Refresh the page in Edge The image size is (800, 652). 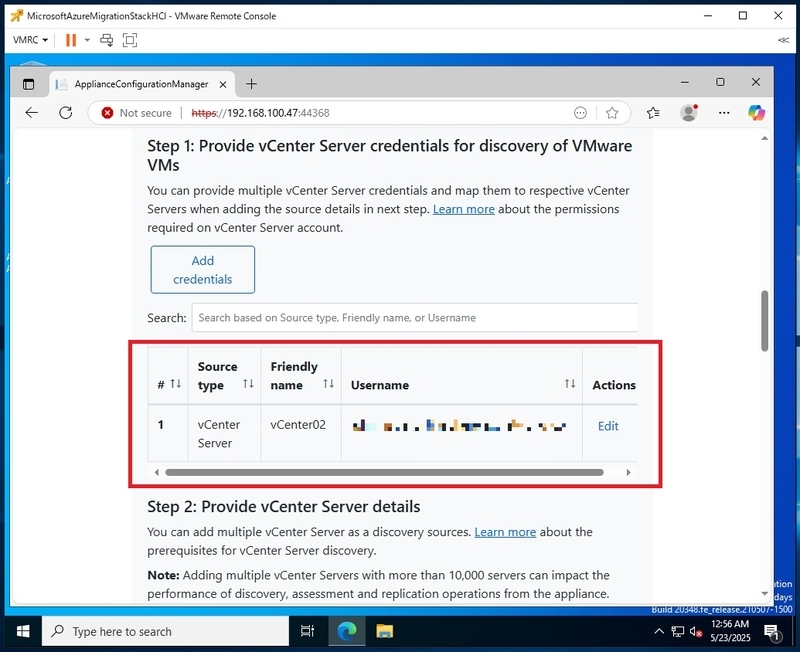(66, 113)
